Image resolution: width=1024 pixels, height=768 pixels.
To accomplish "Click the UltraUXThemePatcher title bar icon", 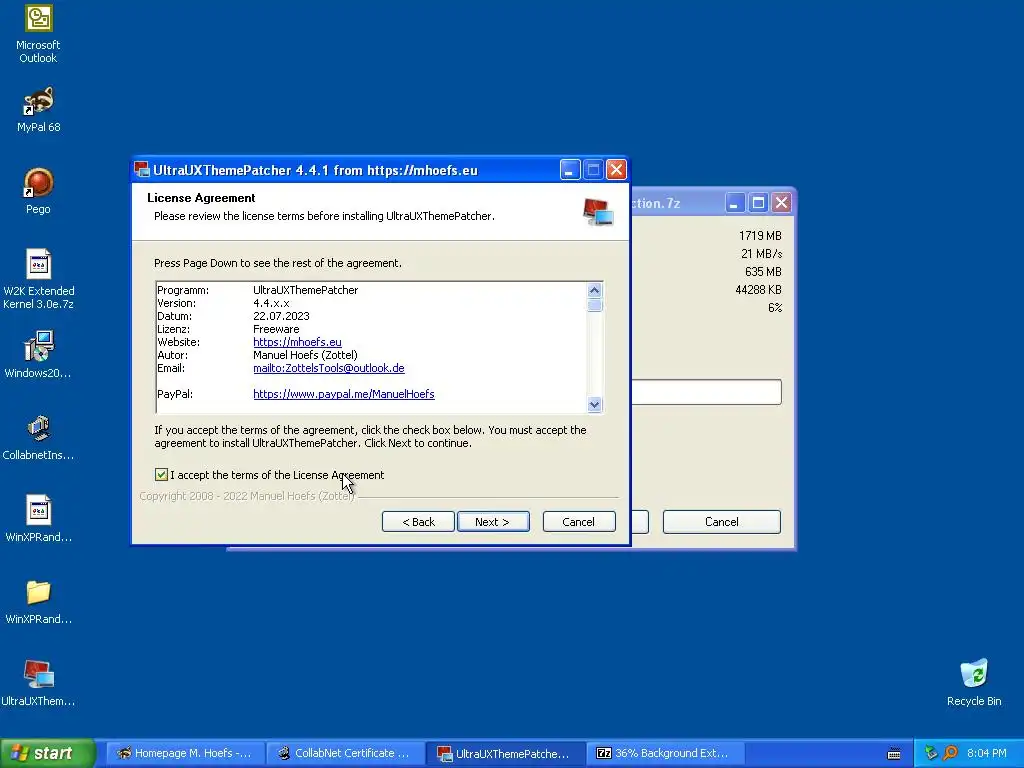I will pos(142,170).
